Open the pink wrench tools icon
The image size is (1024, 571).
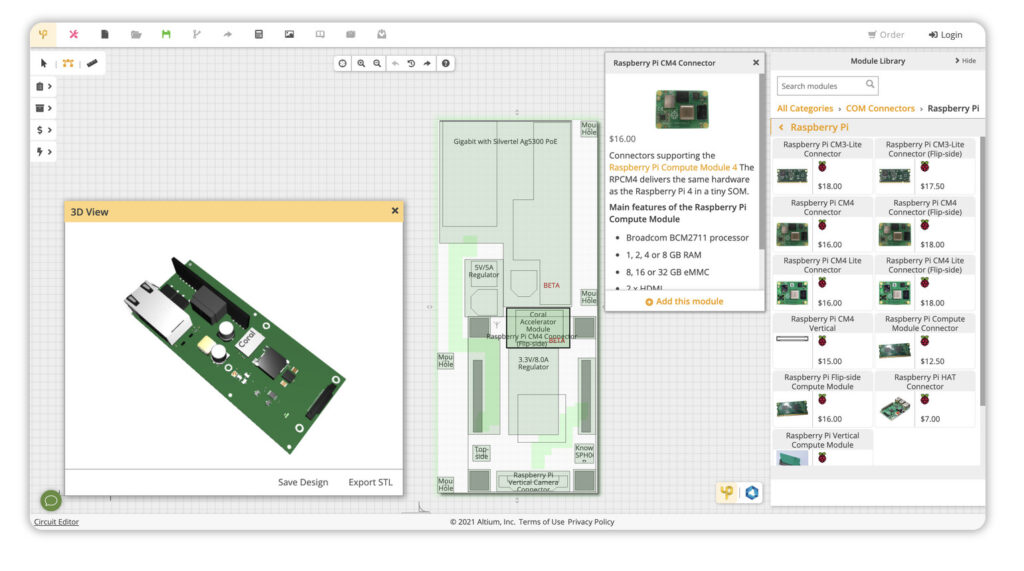74,34
